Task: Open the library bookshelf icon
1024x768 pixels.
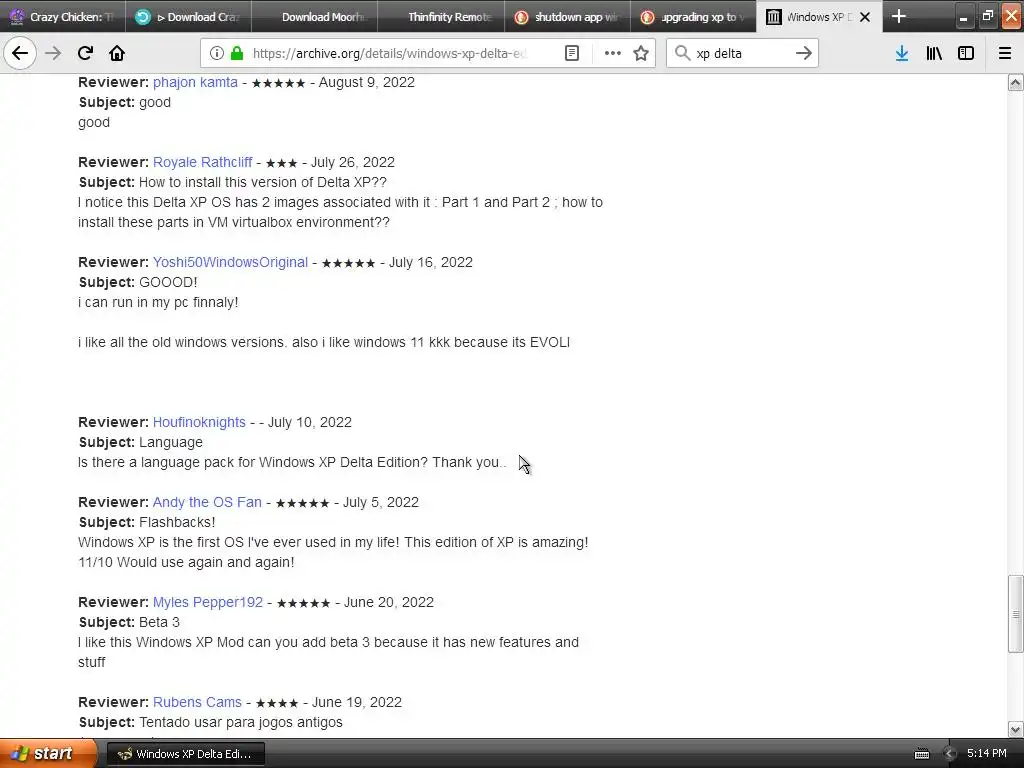Action: click(x=934, y=53)
